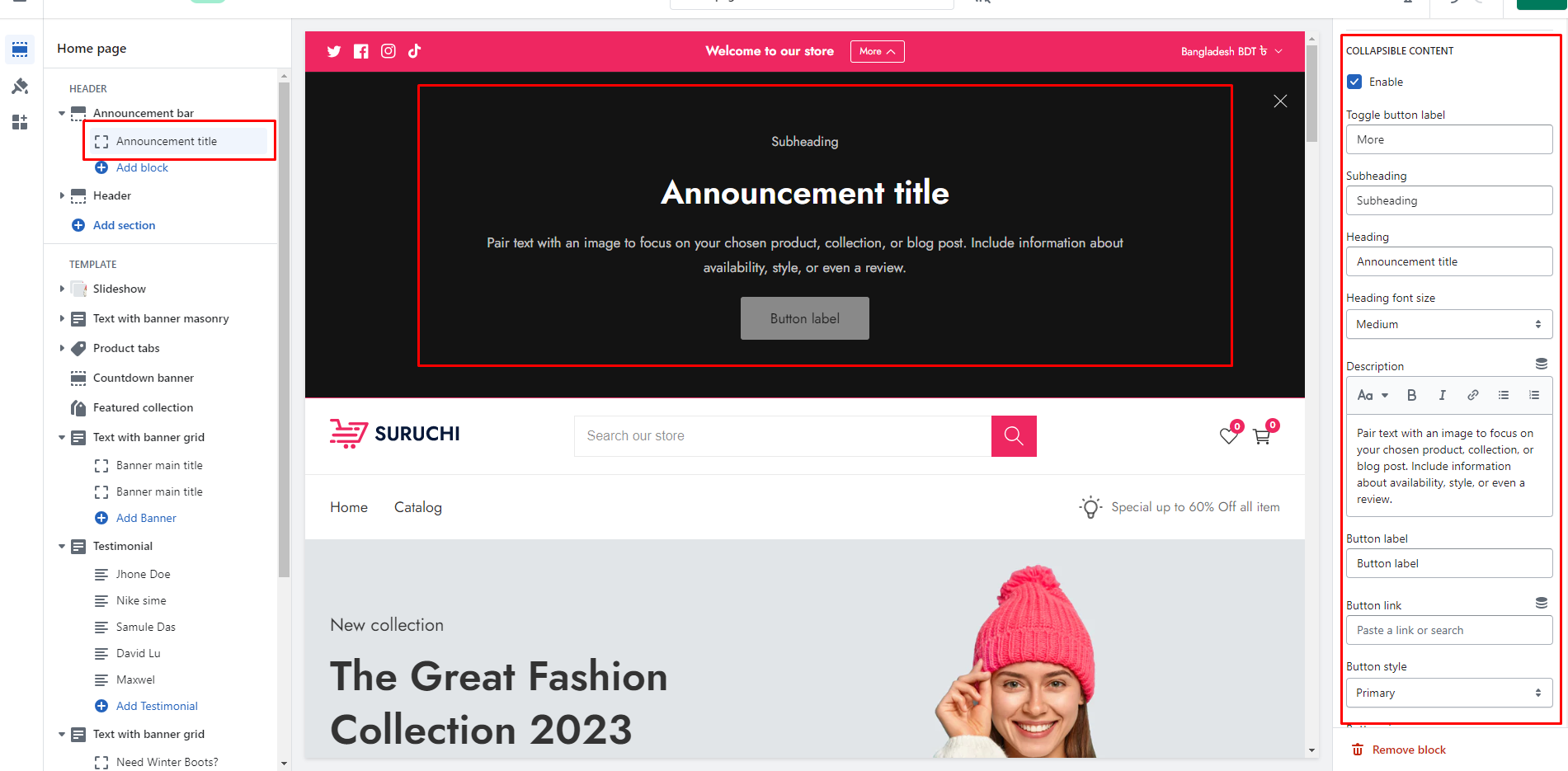1568x771 pixels.
Task: Click the Facebook icon in announcement bar
Action: 361,51
